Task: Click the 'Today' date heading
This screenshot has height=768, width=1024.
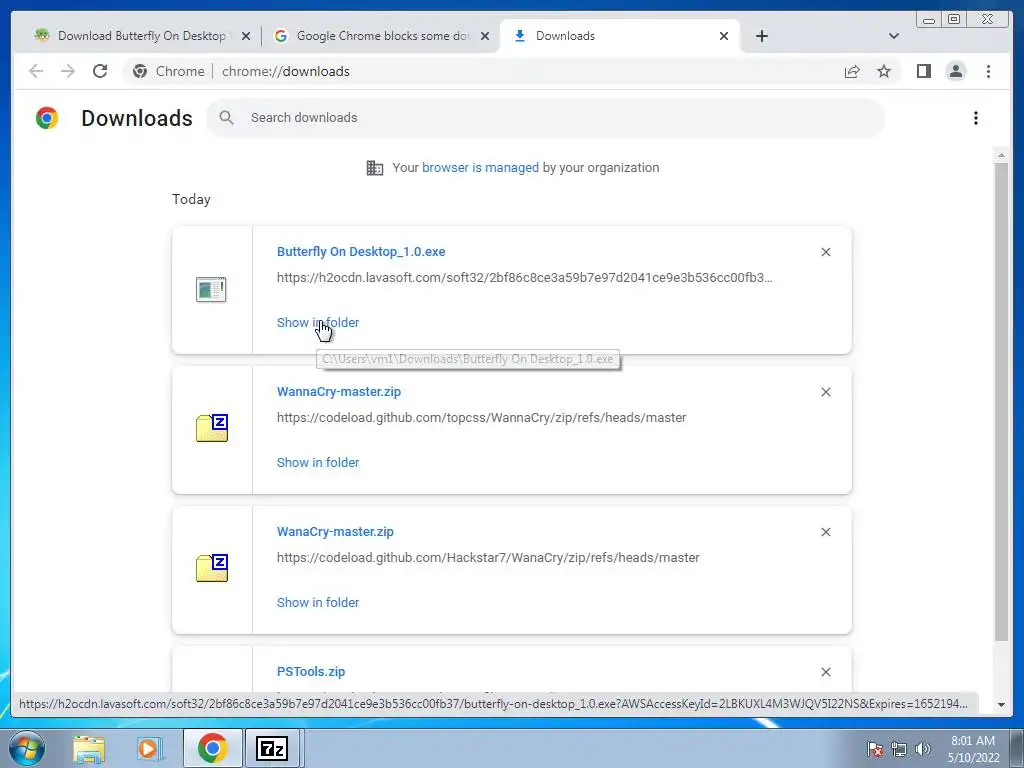Action: 191,199
